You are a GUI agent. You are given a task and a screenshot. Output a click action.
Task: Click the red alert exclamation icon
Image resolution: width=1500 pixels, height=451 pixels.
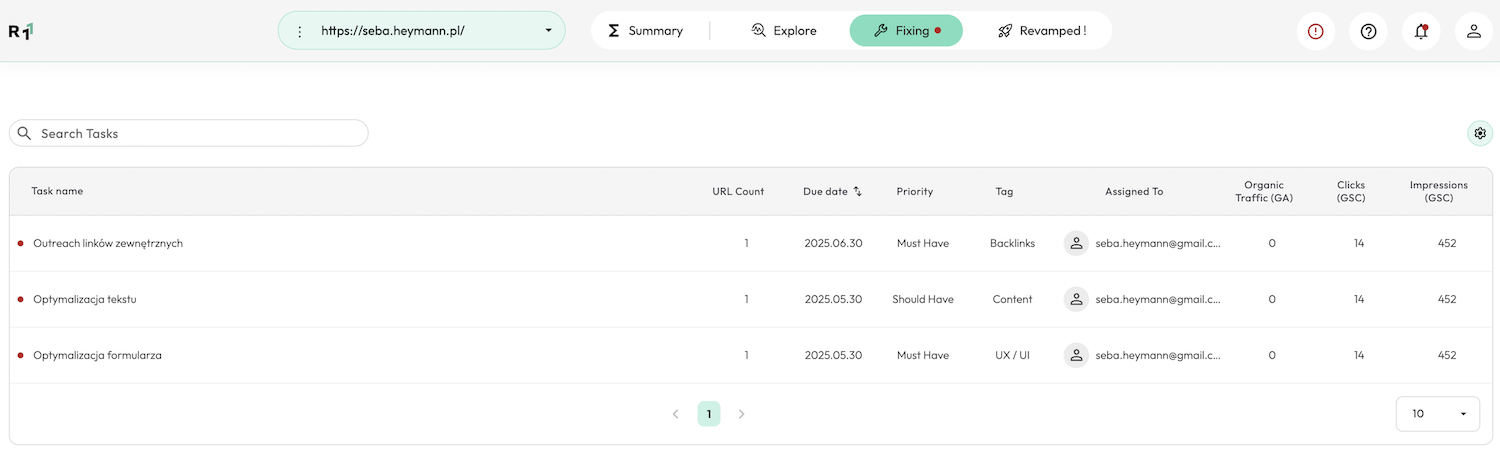click(x=1315, y=31)
